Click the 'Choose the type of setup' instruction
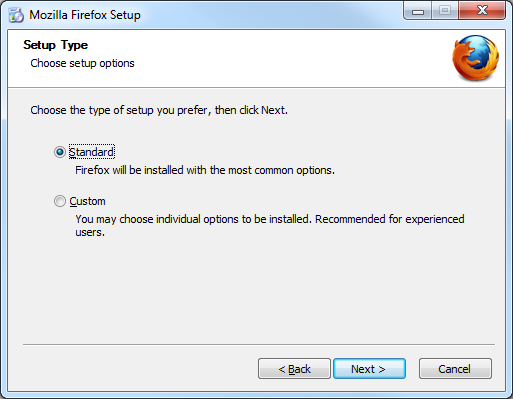The width and height of the screenshot is (513, 399). 159,110
